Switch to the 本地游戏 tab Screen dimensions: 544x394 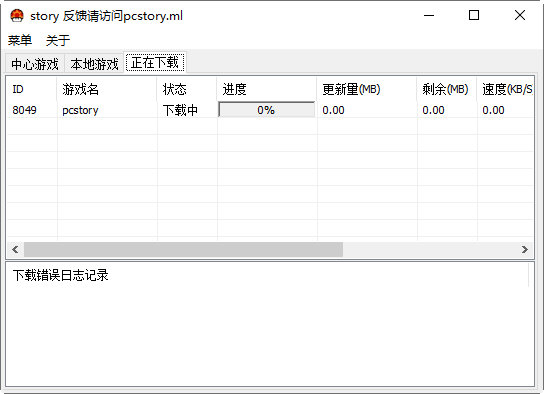pyautogui.click(x=94, y=64)
